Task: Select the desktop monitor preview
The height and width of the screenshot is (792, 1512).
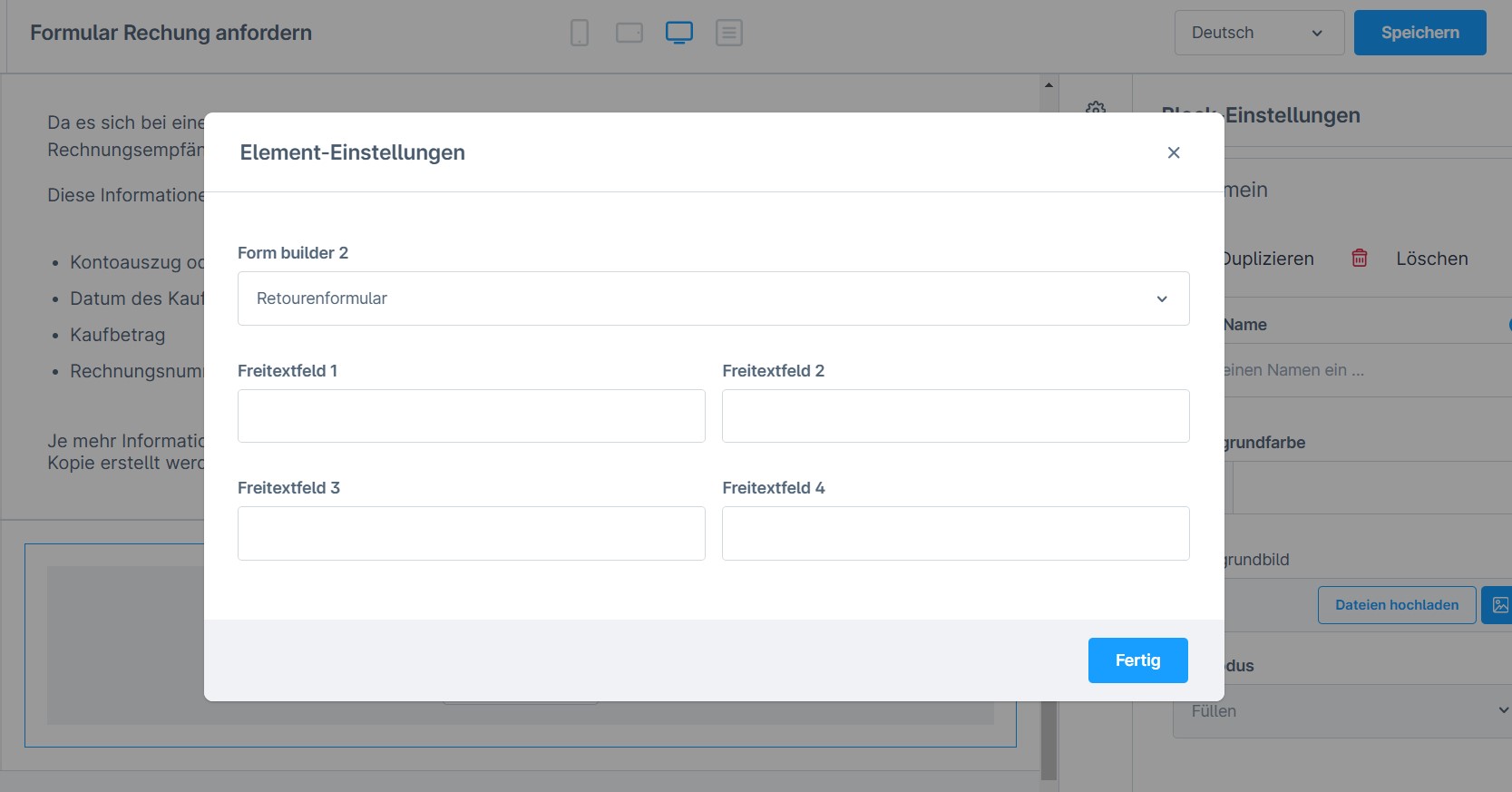Action: click(x=679, y=33)
